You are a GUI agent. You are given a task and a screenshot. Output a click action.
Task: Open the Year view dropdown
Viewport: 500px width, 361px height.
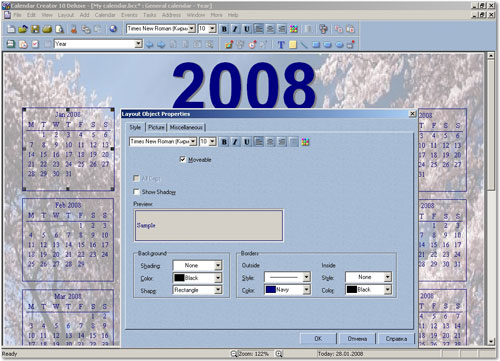click(x=138, y=44)
